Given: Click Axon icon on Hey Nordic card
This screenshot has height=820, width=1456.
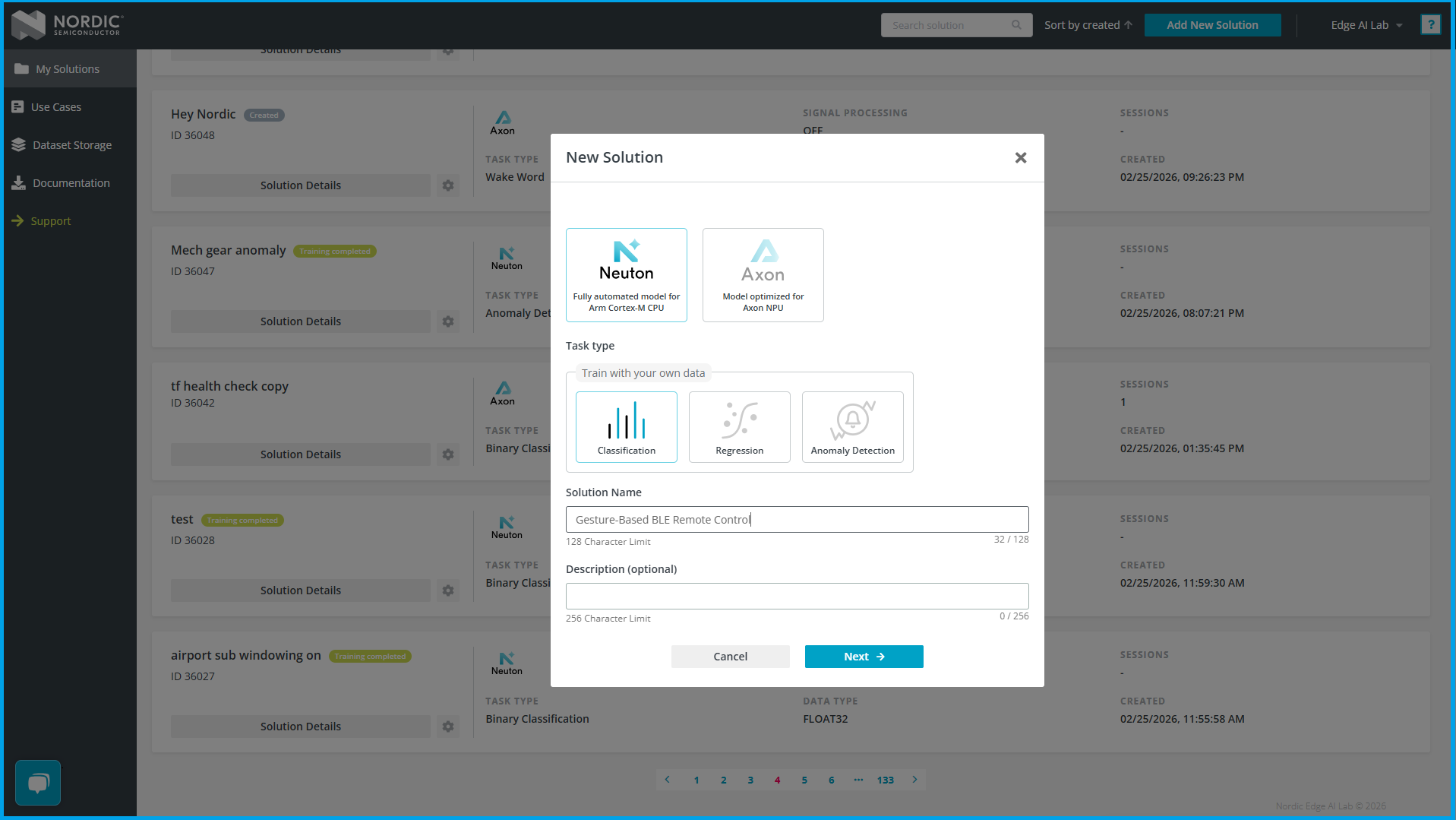Looking at the screenshot, I should [x=503, y=123].
